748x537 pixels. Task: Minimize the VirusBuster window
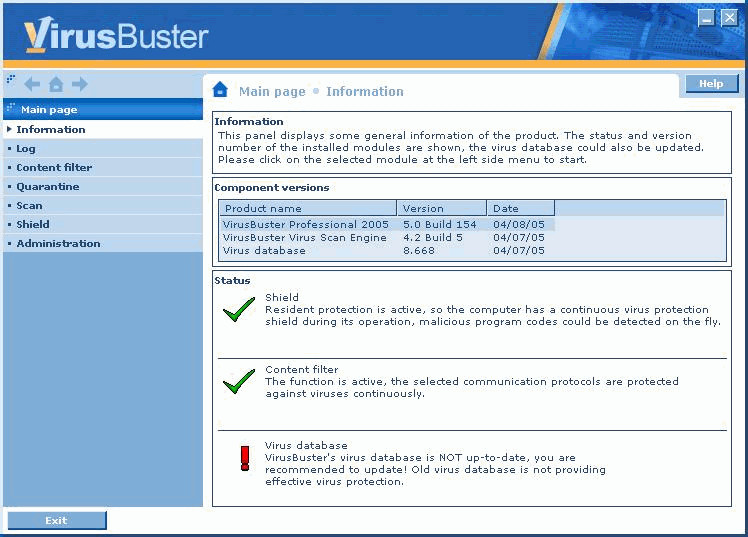(706, 18)
